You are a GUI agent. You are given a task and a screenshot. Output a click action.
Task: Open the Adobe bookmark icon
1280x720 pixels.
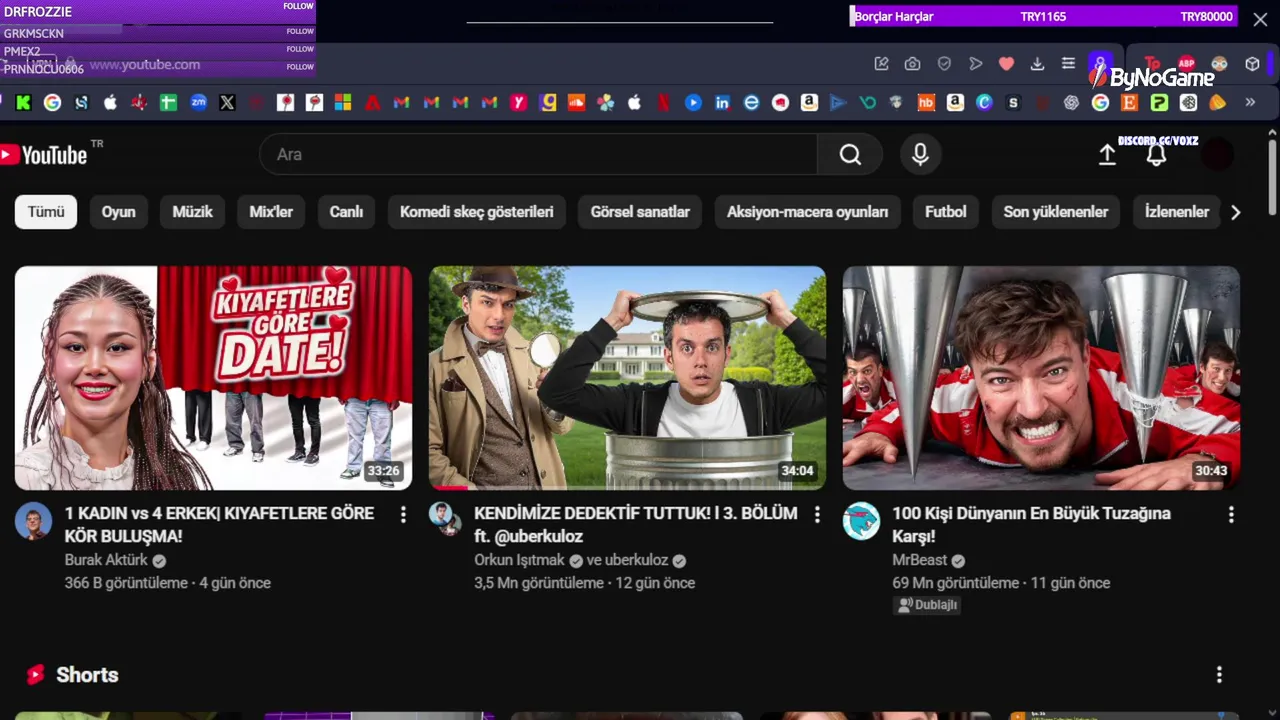[x=372, y=102]
